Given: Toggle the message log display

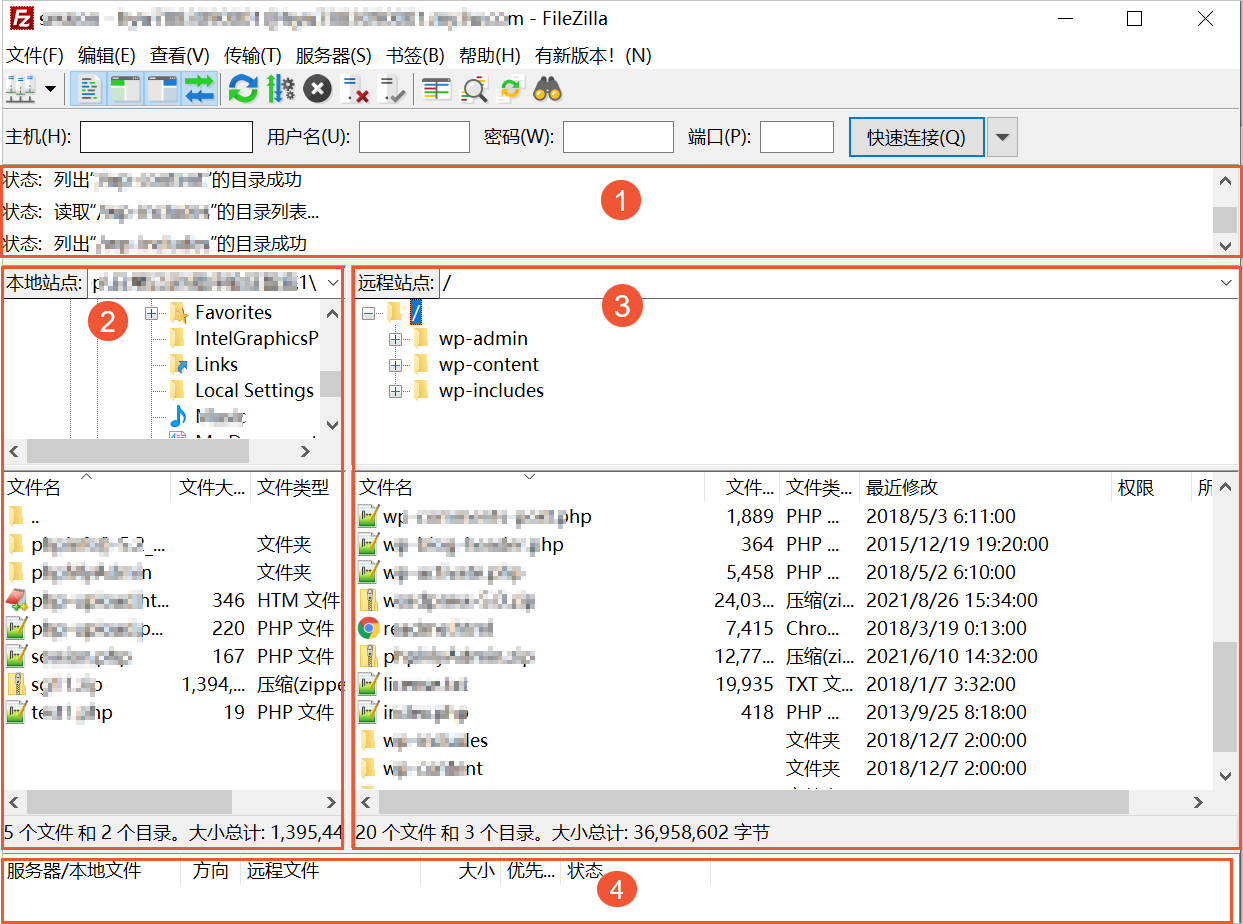Looking at the screenshot, I should point(90,90).
